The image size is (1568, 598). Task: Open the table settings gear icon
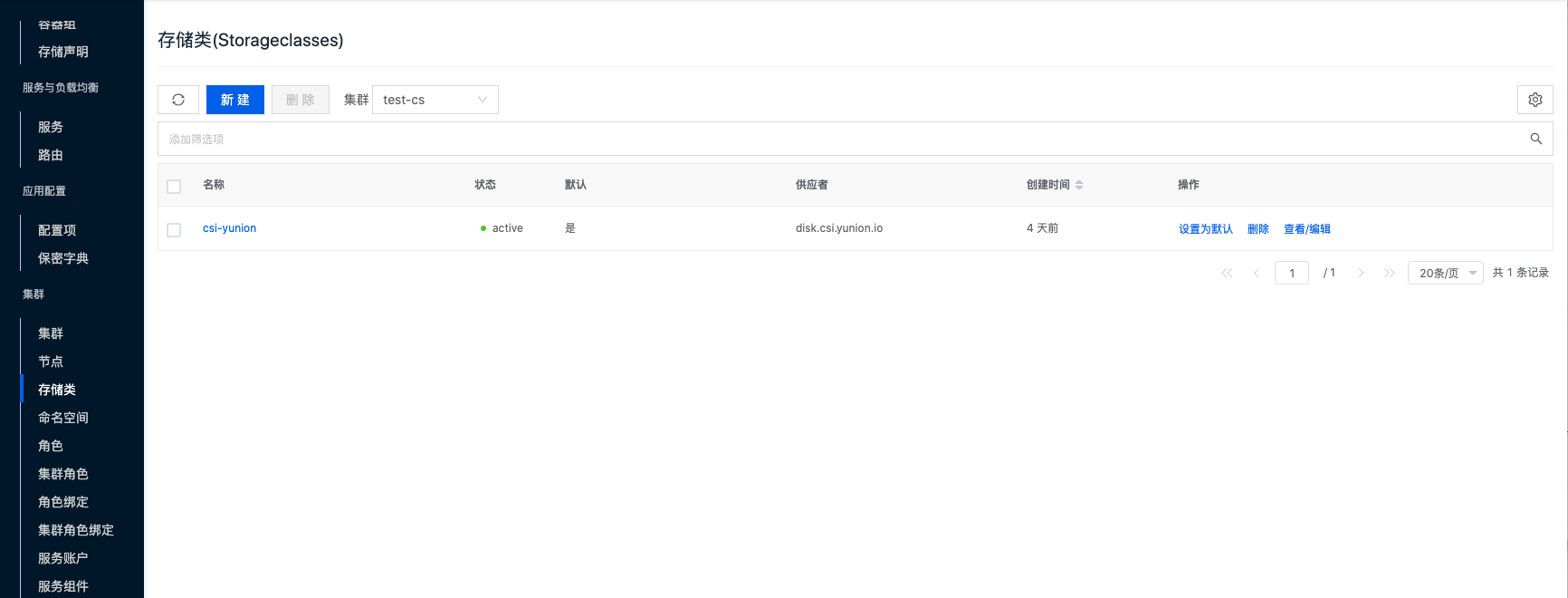click(1535, 100)
